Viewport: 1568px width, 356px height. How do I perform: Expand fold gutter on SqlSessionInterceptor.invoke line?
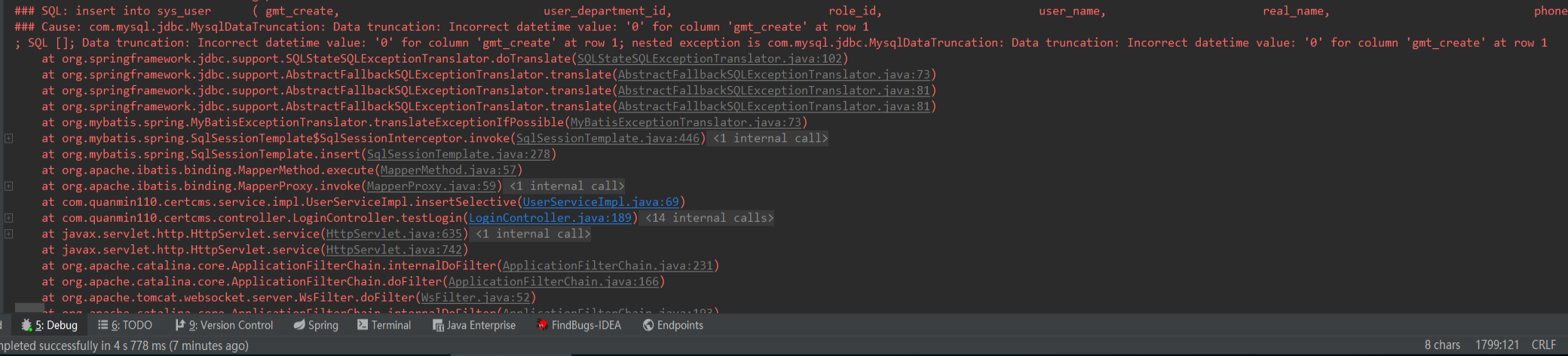click(8, 138)
